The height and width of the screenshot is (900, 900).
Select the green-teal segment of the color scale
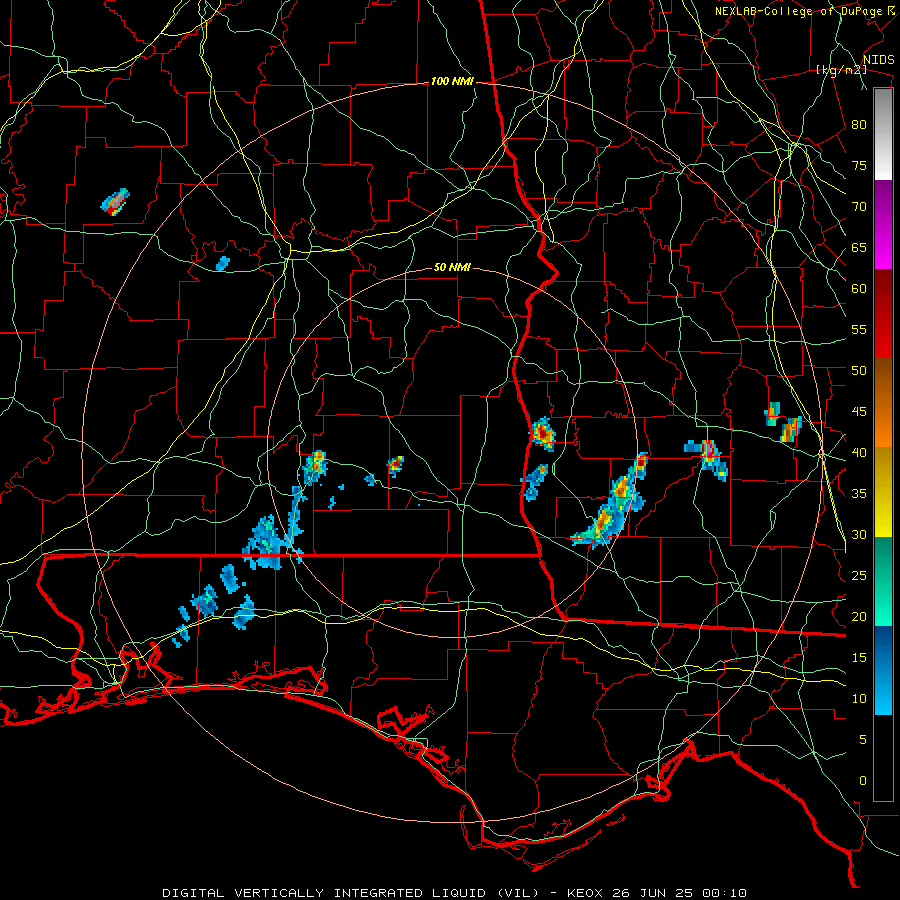tap(883, 581)
